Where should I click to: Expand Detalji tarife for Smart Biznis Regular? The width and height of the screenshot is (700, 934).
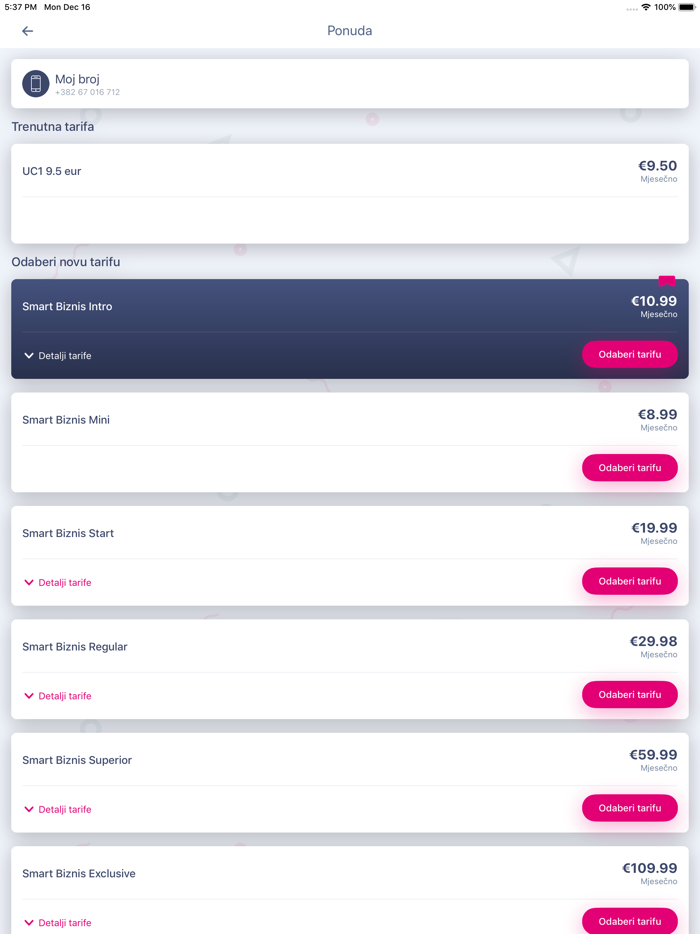[x=57, y=695]
